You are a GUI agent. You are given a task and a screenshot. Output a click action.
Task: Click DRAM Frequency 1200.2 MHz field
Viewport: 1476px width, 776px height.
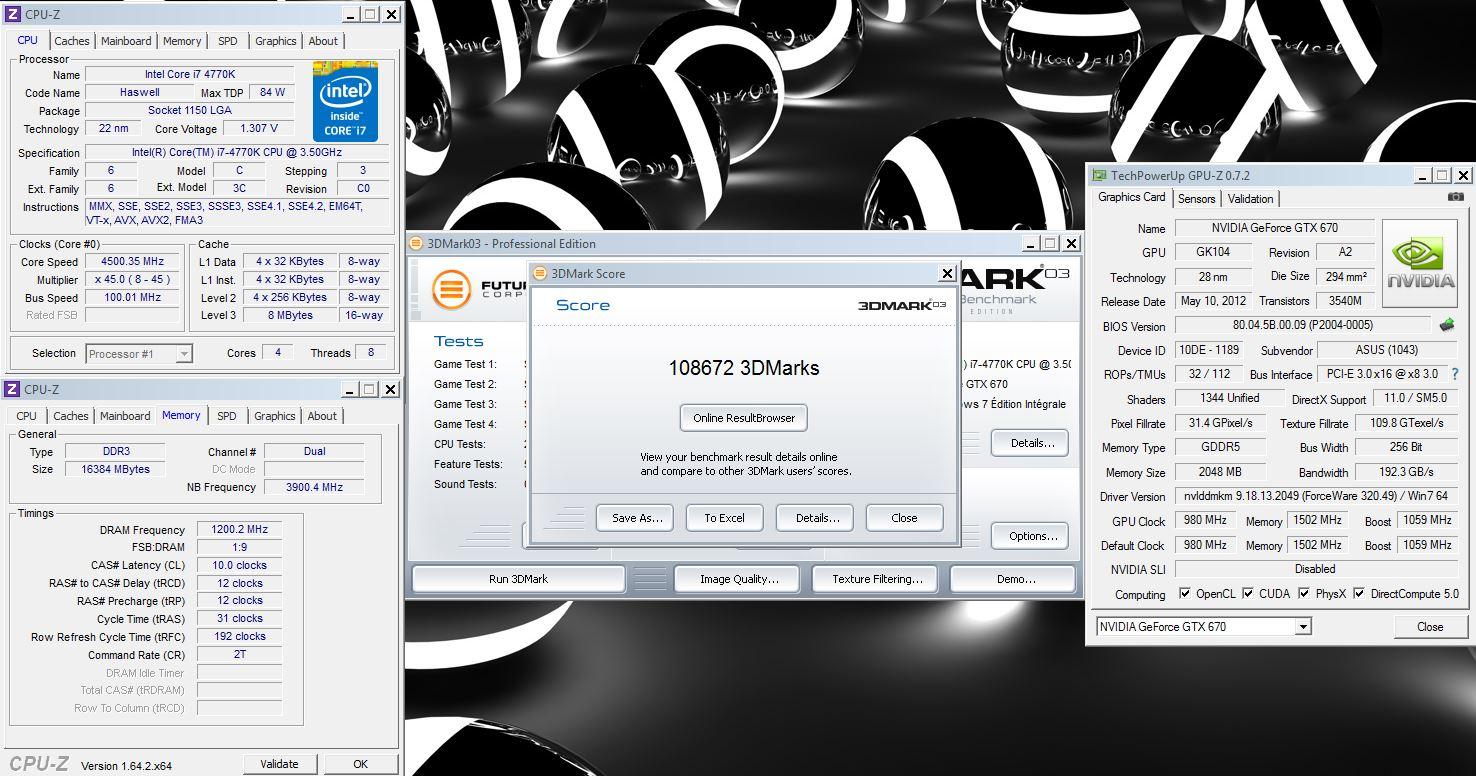[240, 530]
